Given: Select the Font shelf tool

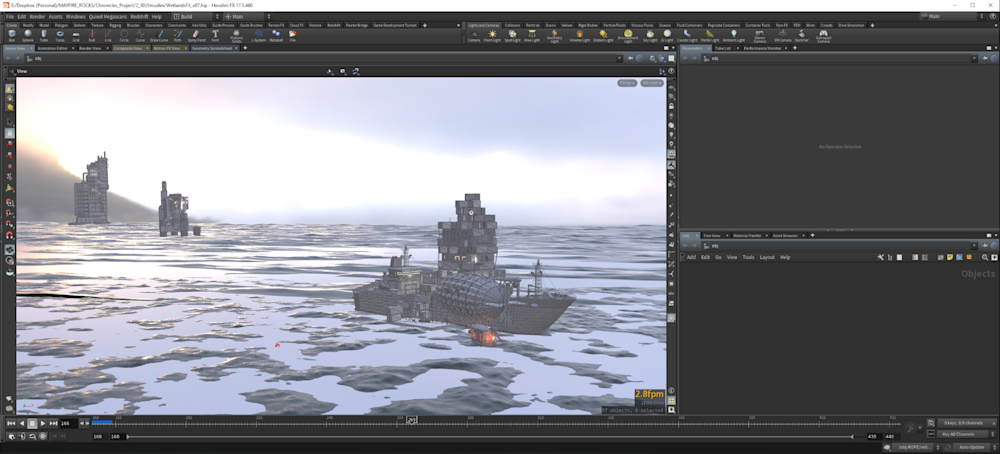Looking at the screenshot, I should coord(215,35).
